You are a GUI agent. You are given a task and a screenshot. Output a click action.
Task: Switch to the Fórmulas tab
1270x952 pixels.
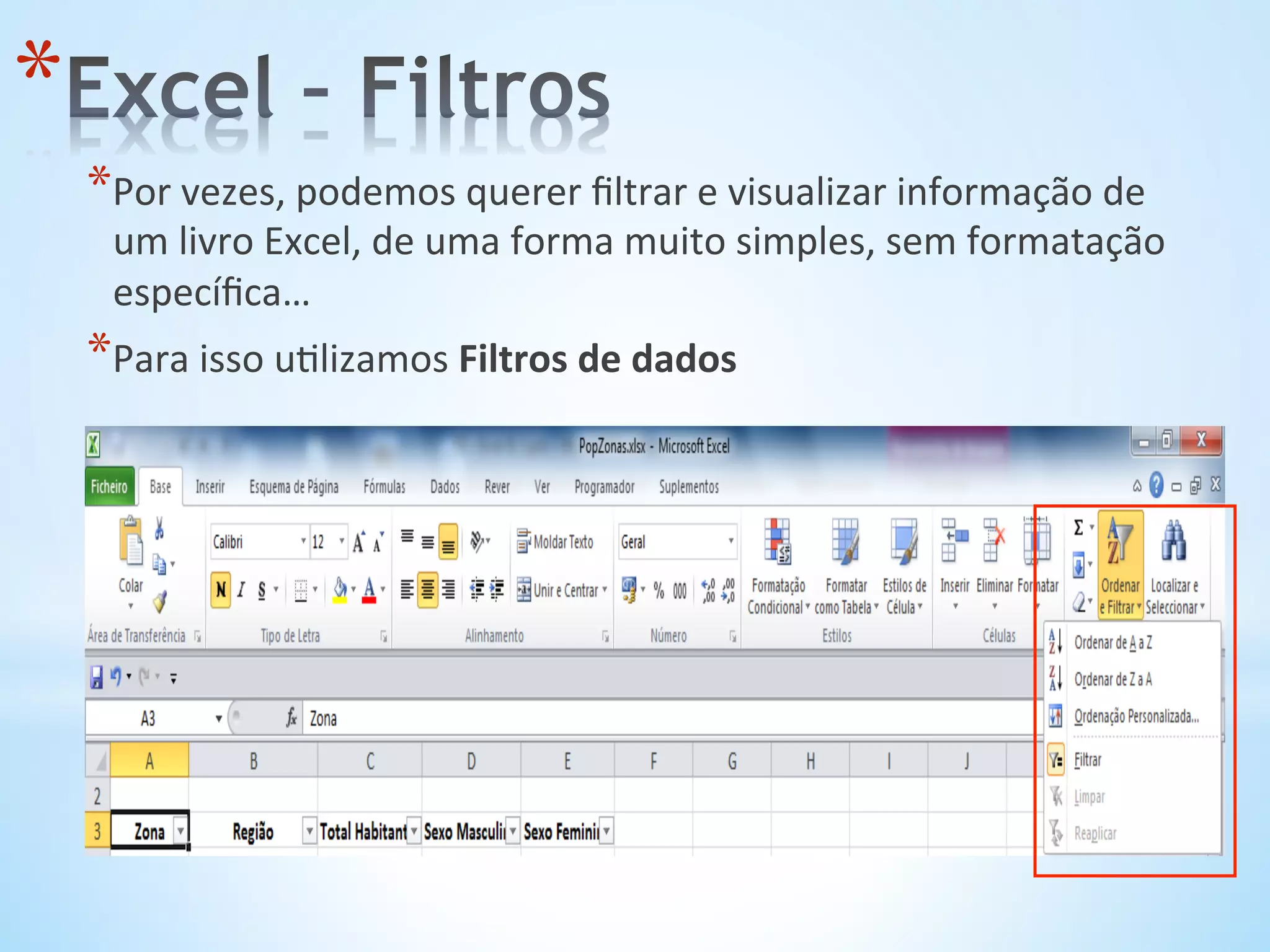click(384, 487)
